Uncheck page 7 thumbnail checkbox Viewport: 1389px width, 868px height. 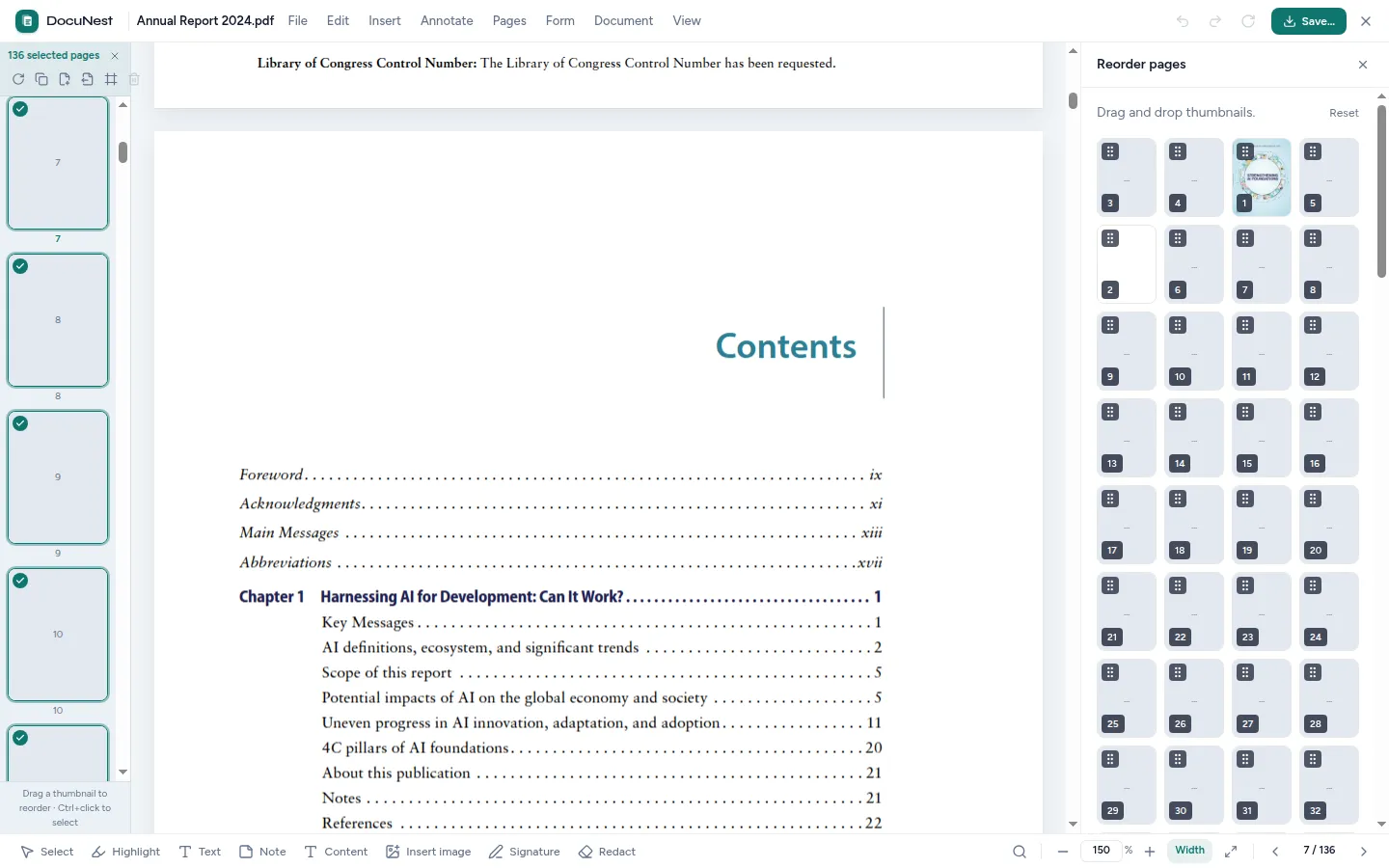point(20,109)
